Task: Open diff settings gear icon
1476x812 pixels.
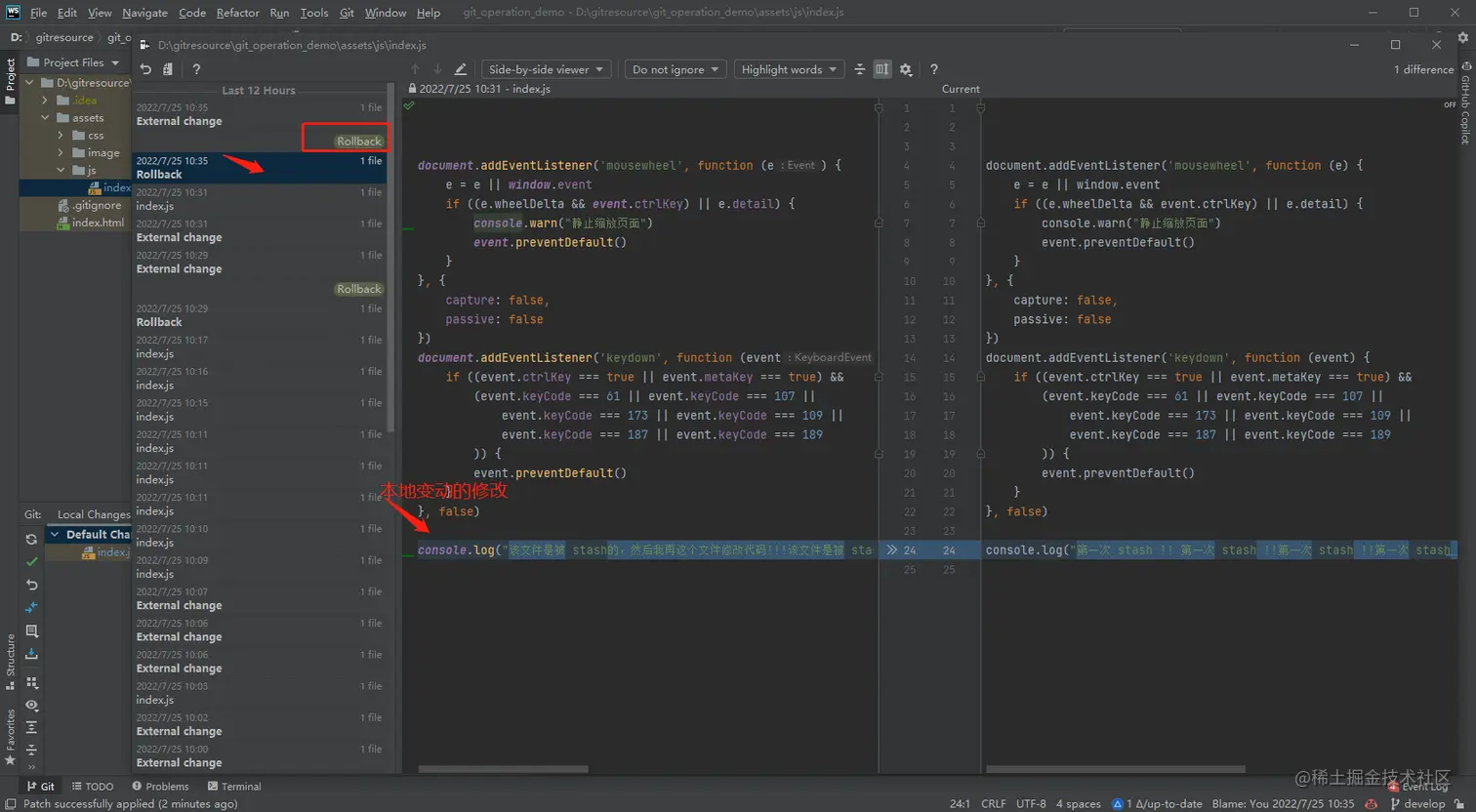Action: point(906,69)
